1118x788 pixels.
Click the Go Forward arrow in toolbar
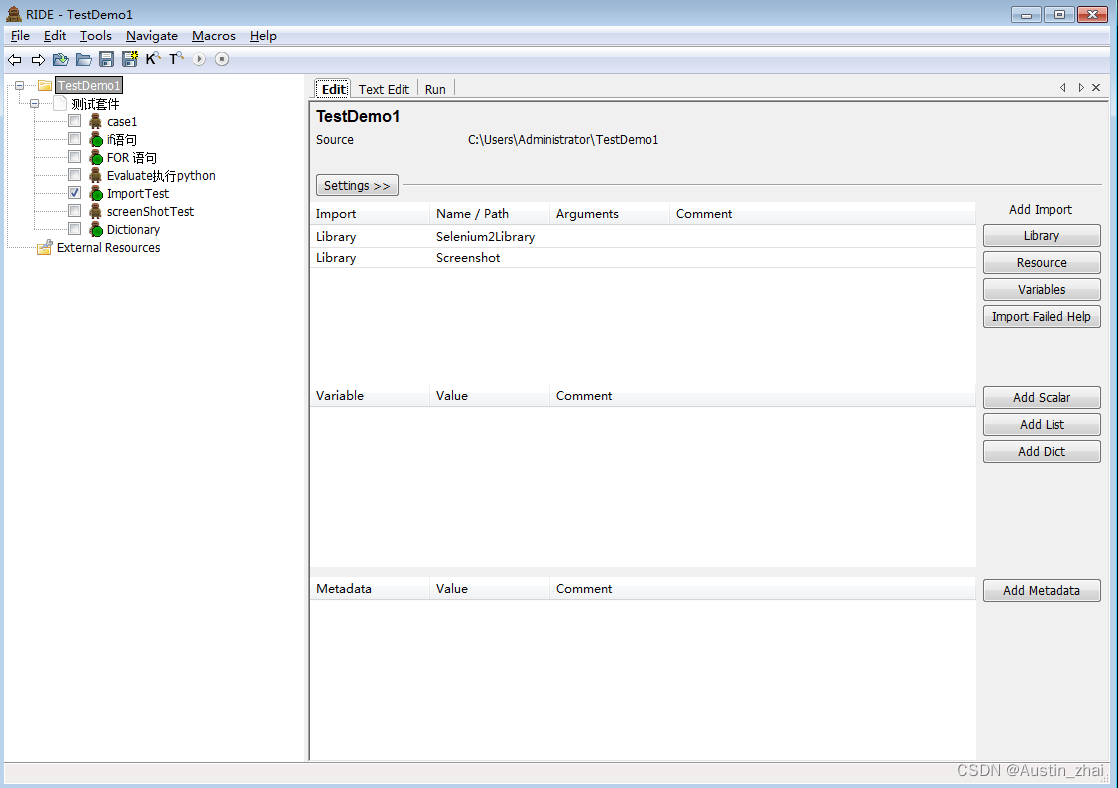[x=38, y=59]
